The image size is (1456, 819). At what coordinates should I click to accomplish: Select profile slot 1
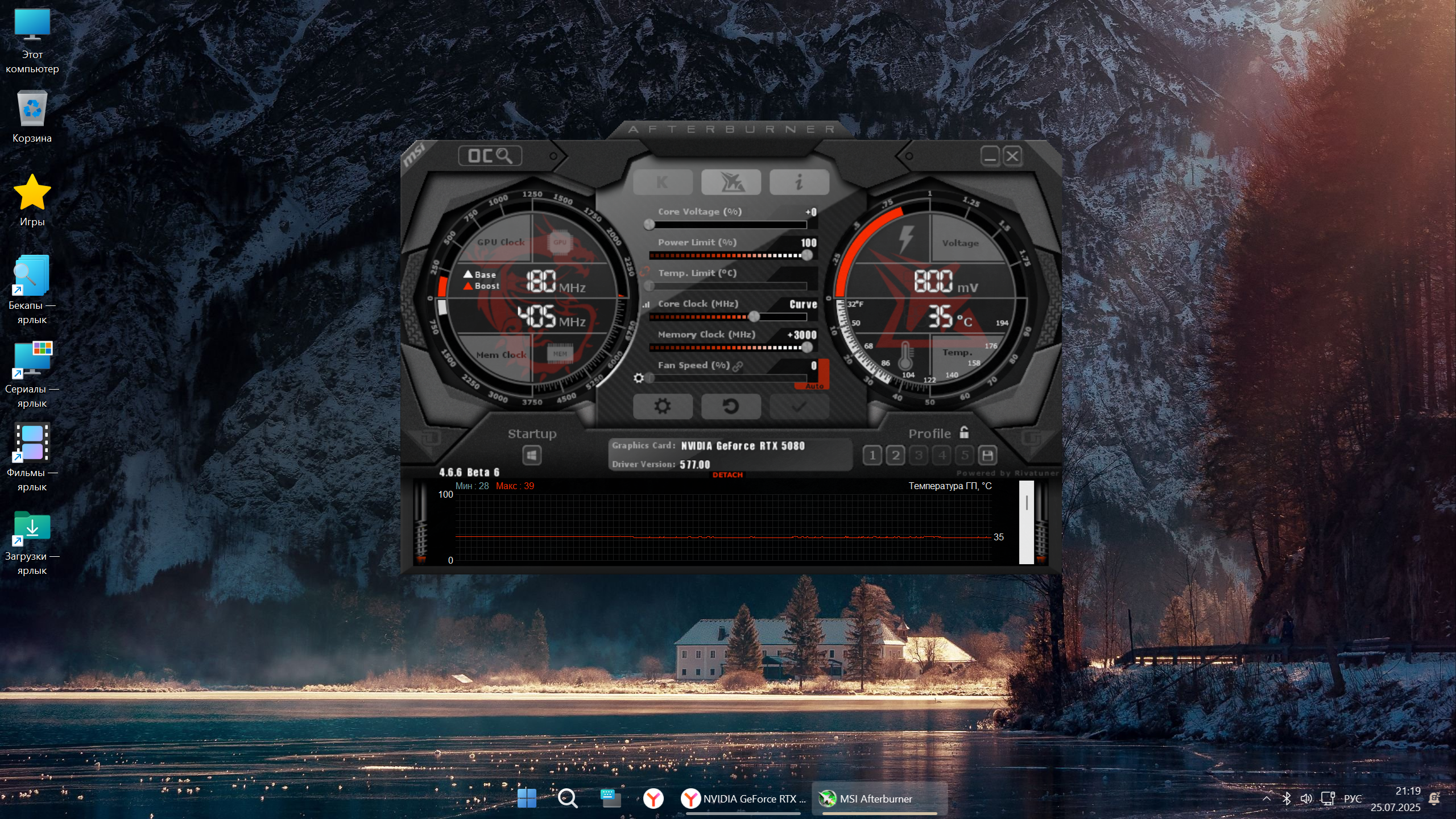872,455
